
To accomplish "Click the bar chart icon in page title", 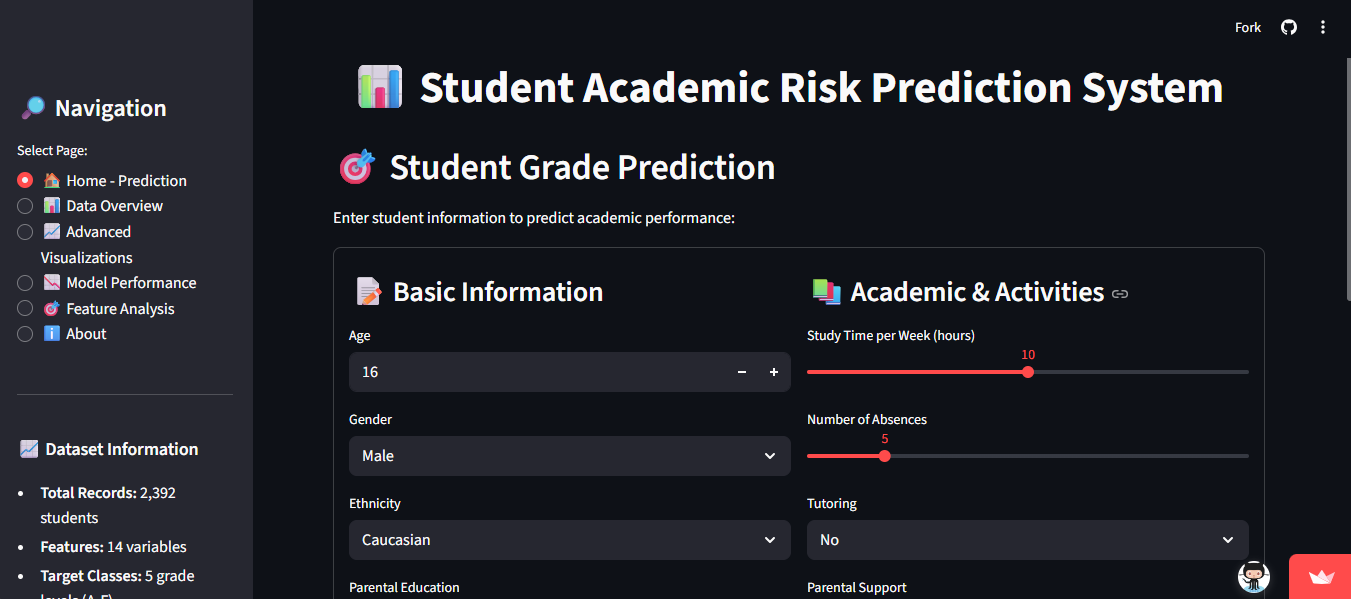I will pos(380,87).
